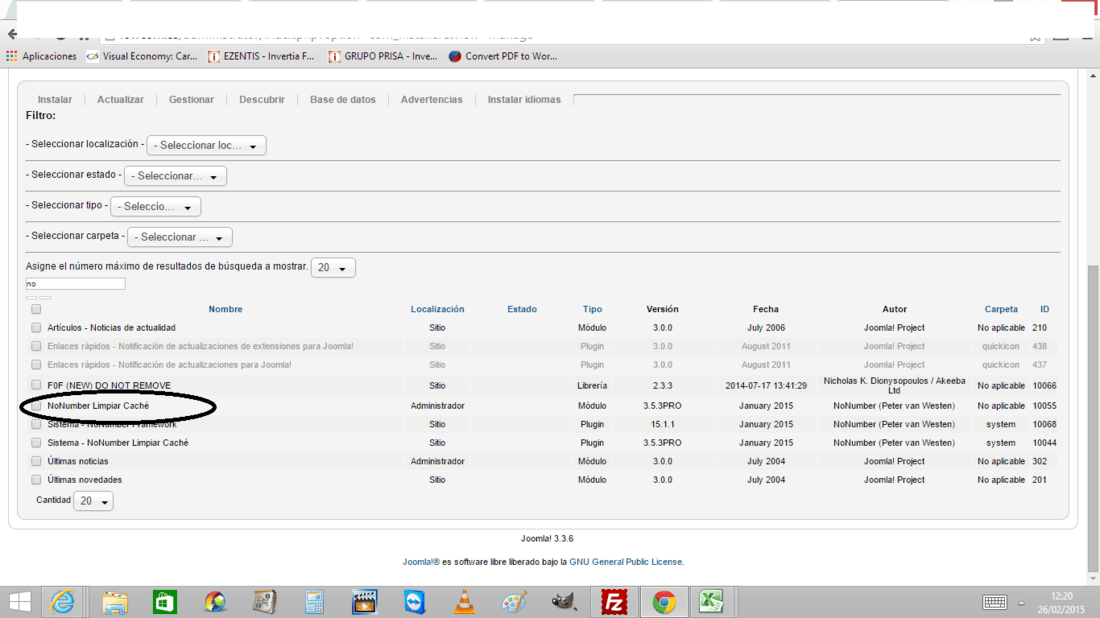Launch GIMP from the taskbar
The image size is (1100, 618).
(x=563, y=602)
